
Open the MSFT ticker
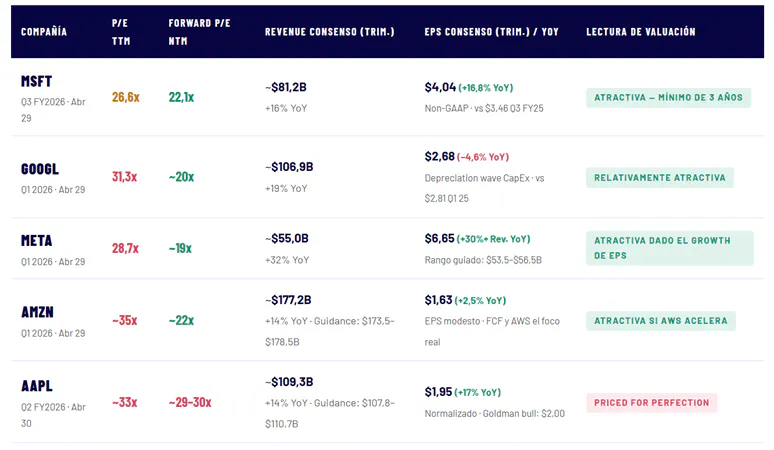37,81
